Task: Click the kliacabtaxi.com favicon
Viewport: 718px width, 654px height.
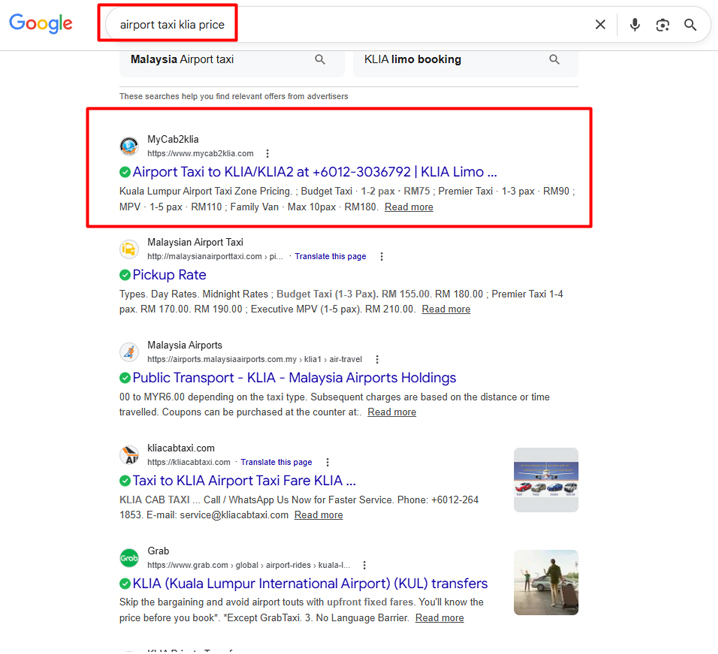Action: click(x=129, y=455)
